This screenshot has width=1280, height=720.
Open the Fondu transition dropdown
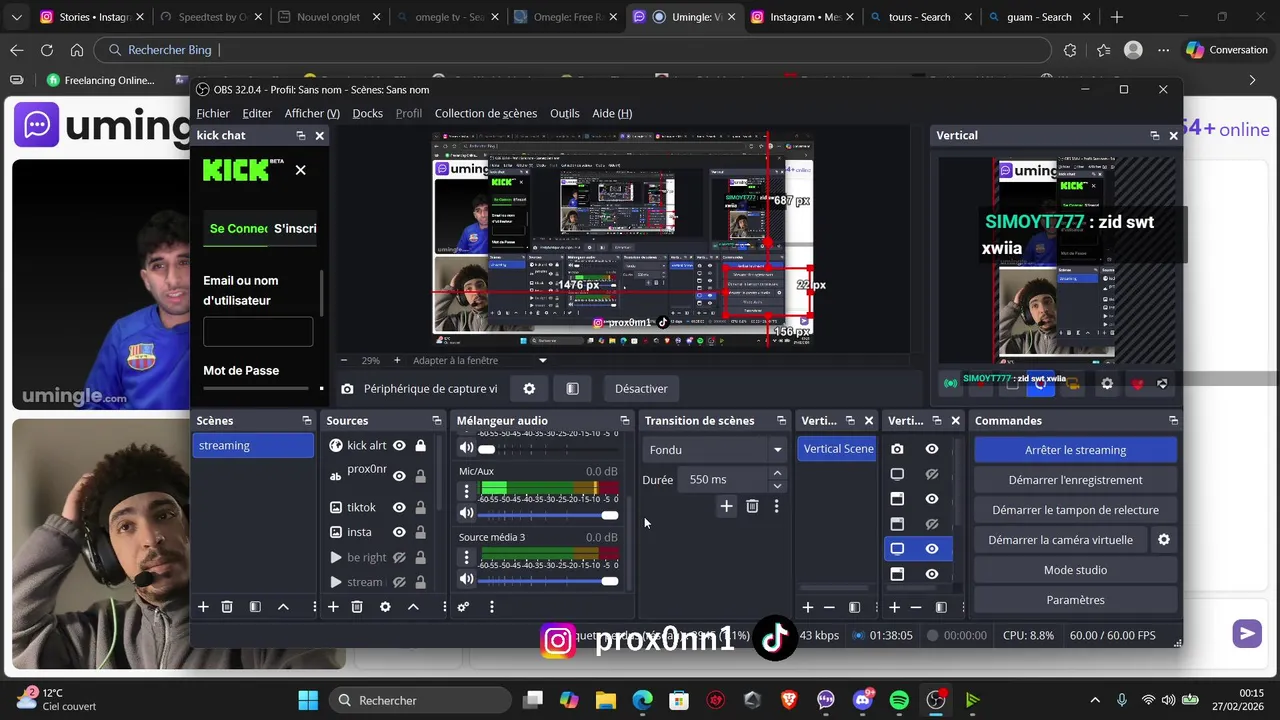715,450
